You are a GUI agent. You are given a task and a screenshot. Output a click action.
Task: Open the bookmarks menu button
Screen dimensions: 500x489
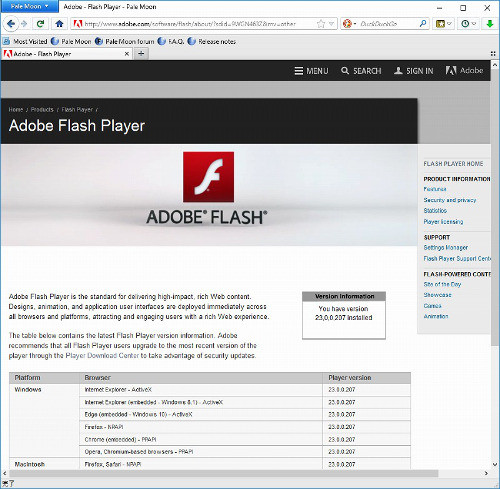point(444,24)
